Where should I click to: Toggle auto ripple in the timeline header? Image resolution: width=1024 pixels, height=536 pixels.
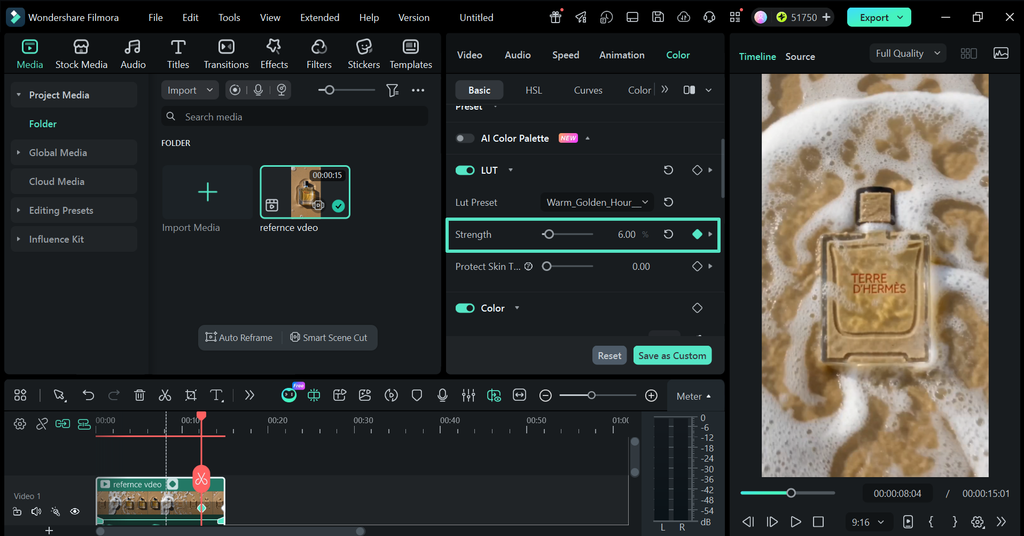tap(84, 424)
